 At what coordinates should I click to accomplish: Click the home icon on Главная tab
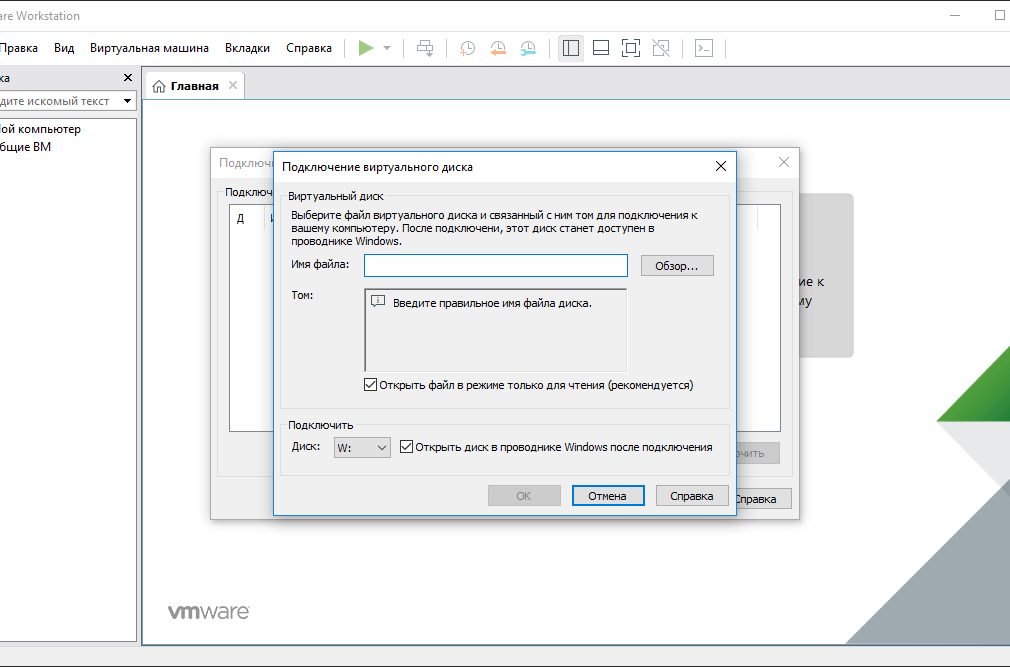(159, 86)
